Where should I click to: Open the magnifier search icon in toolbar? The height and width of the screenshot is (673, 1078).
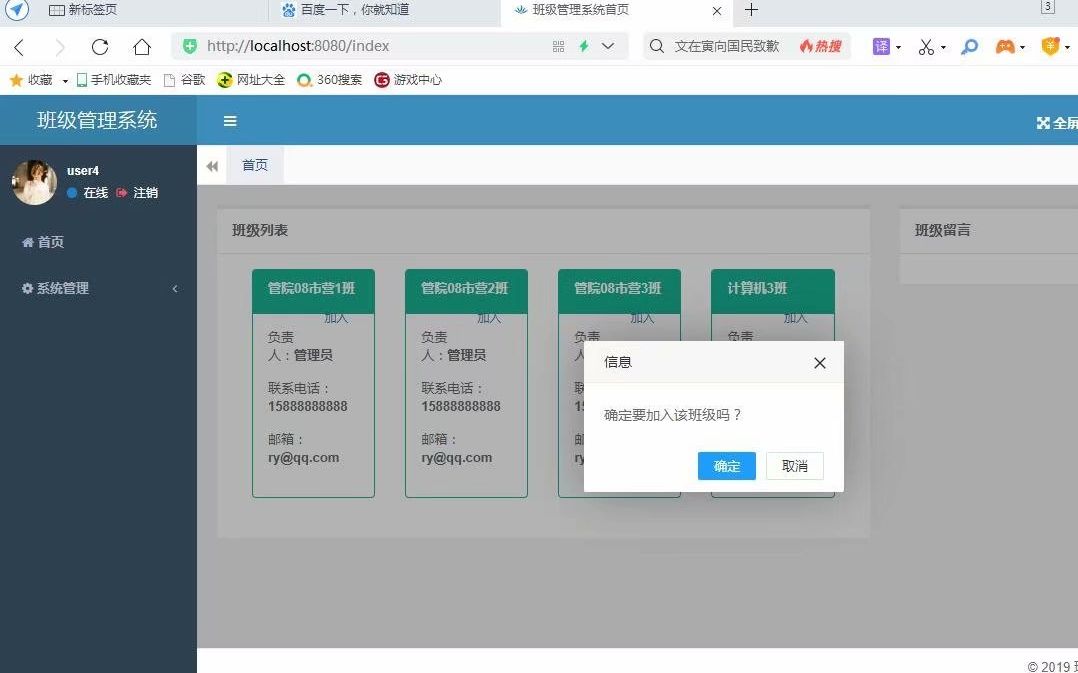(968, 46)
